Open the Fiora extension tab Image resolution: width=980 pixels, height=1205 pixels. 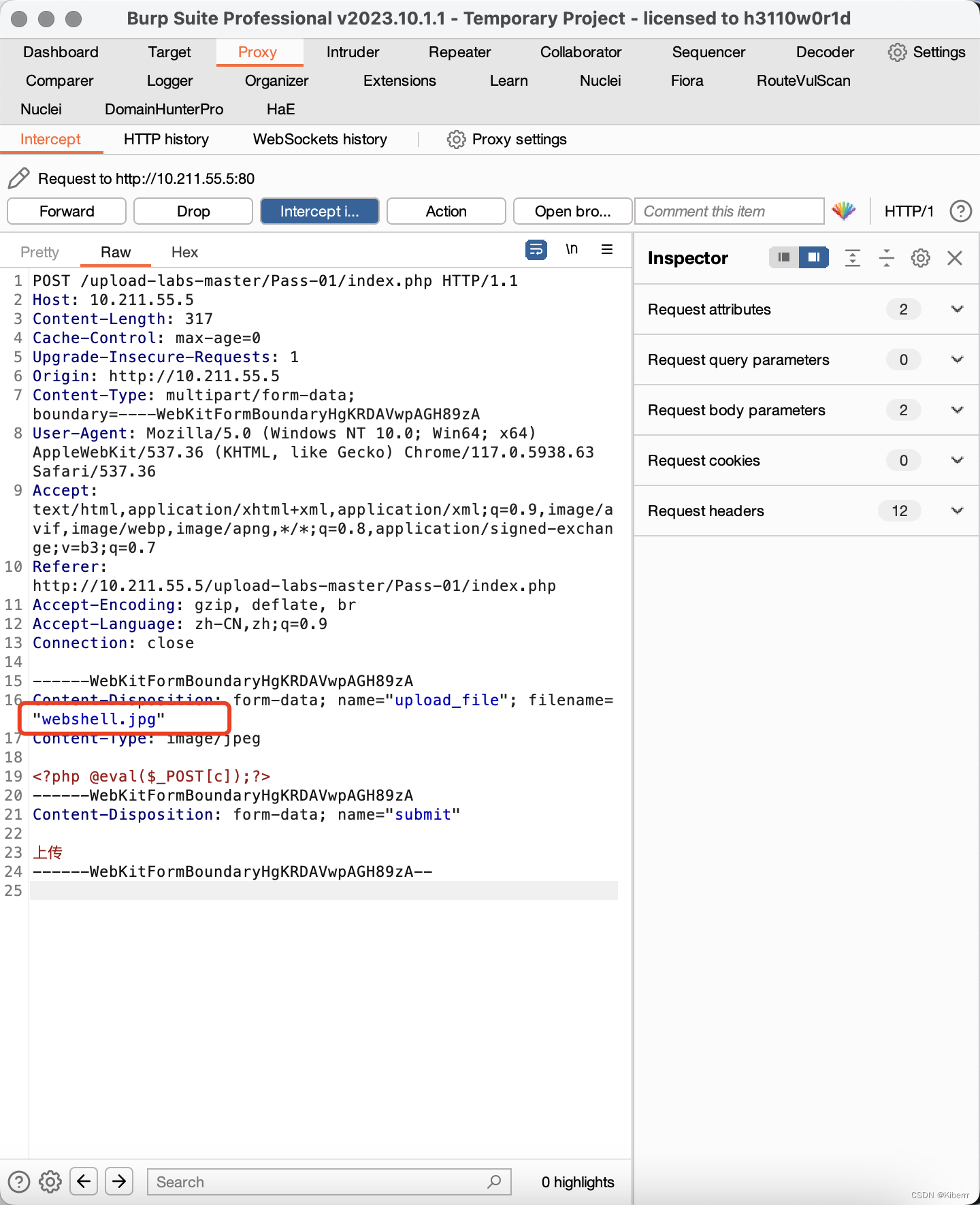687,81
